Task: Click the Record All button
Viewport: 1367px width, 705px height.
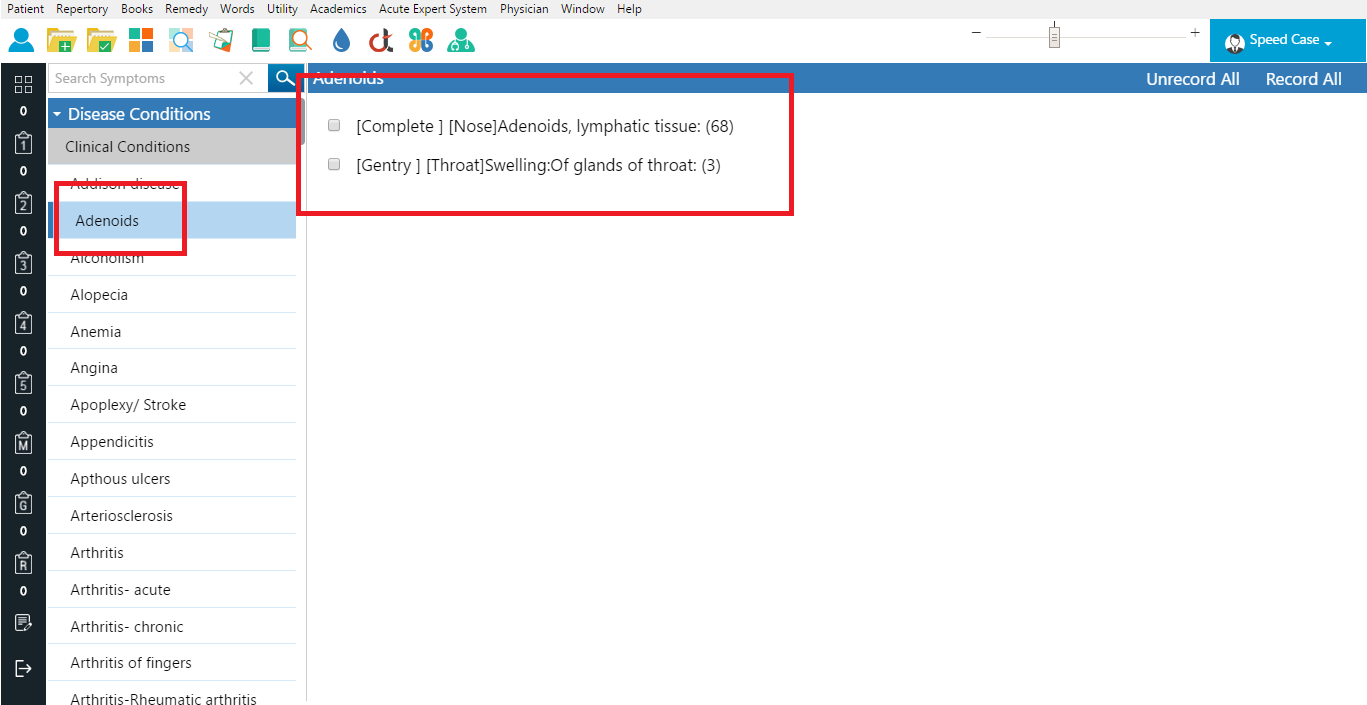Action: point(1303,78)
